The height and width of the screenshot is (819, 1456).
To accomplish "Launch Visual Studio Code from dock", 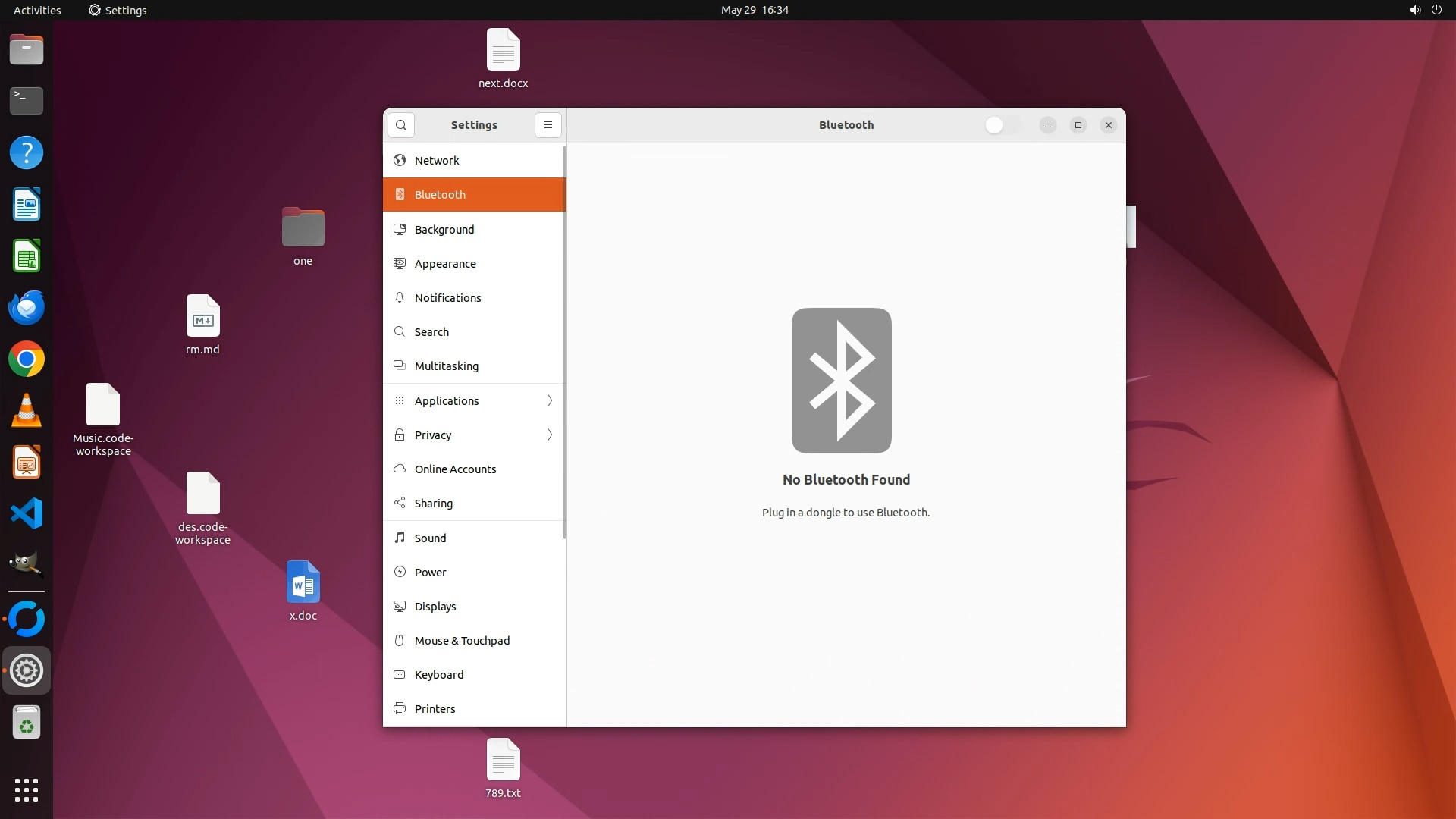I will click(27, 514).
